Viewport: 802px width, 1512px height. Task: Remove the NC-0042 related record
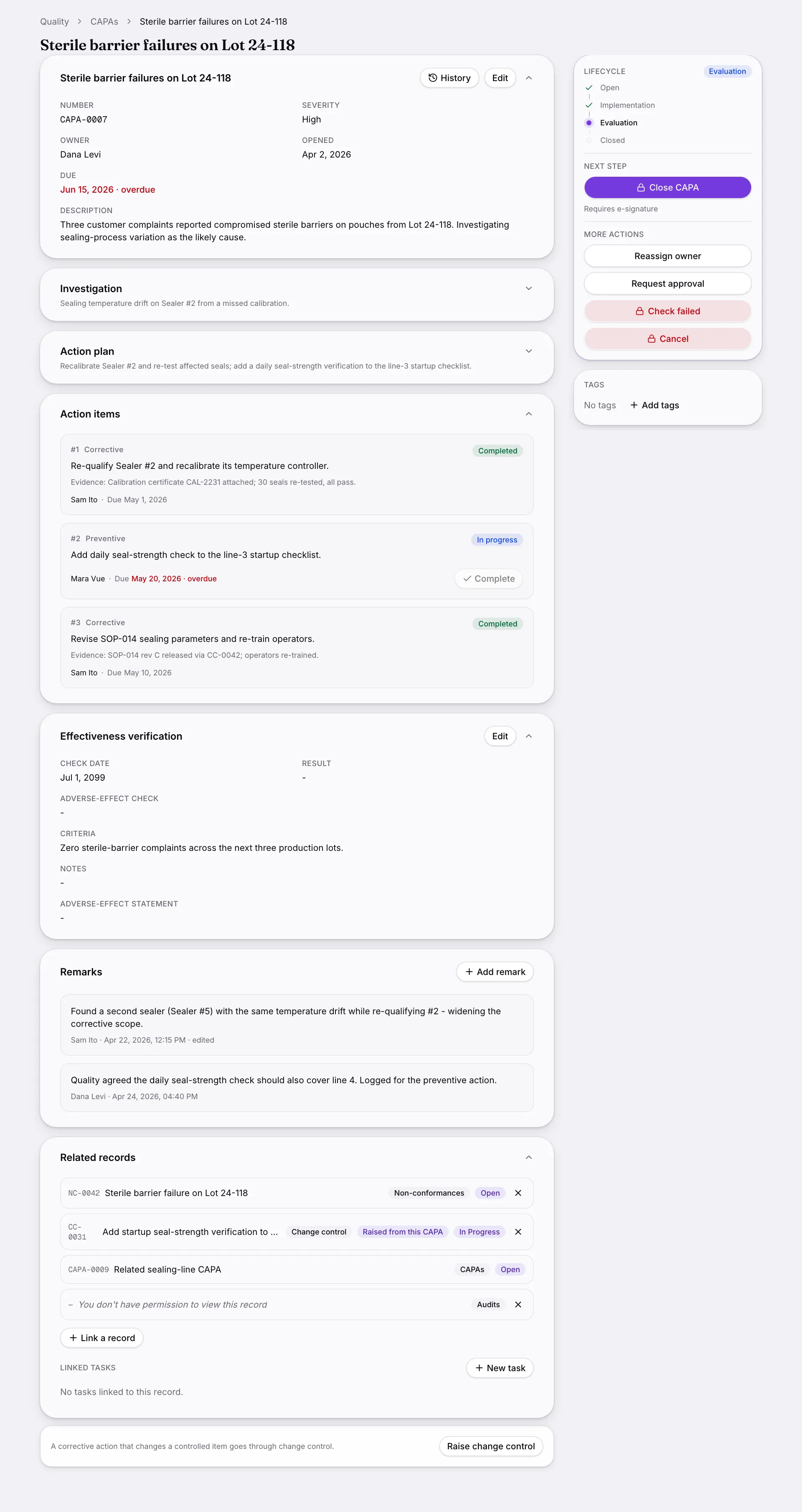coord(518,1193)
